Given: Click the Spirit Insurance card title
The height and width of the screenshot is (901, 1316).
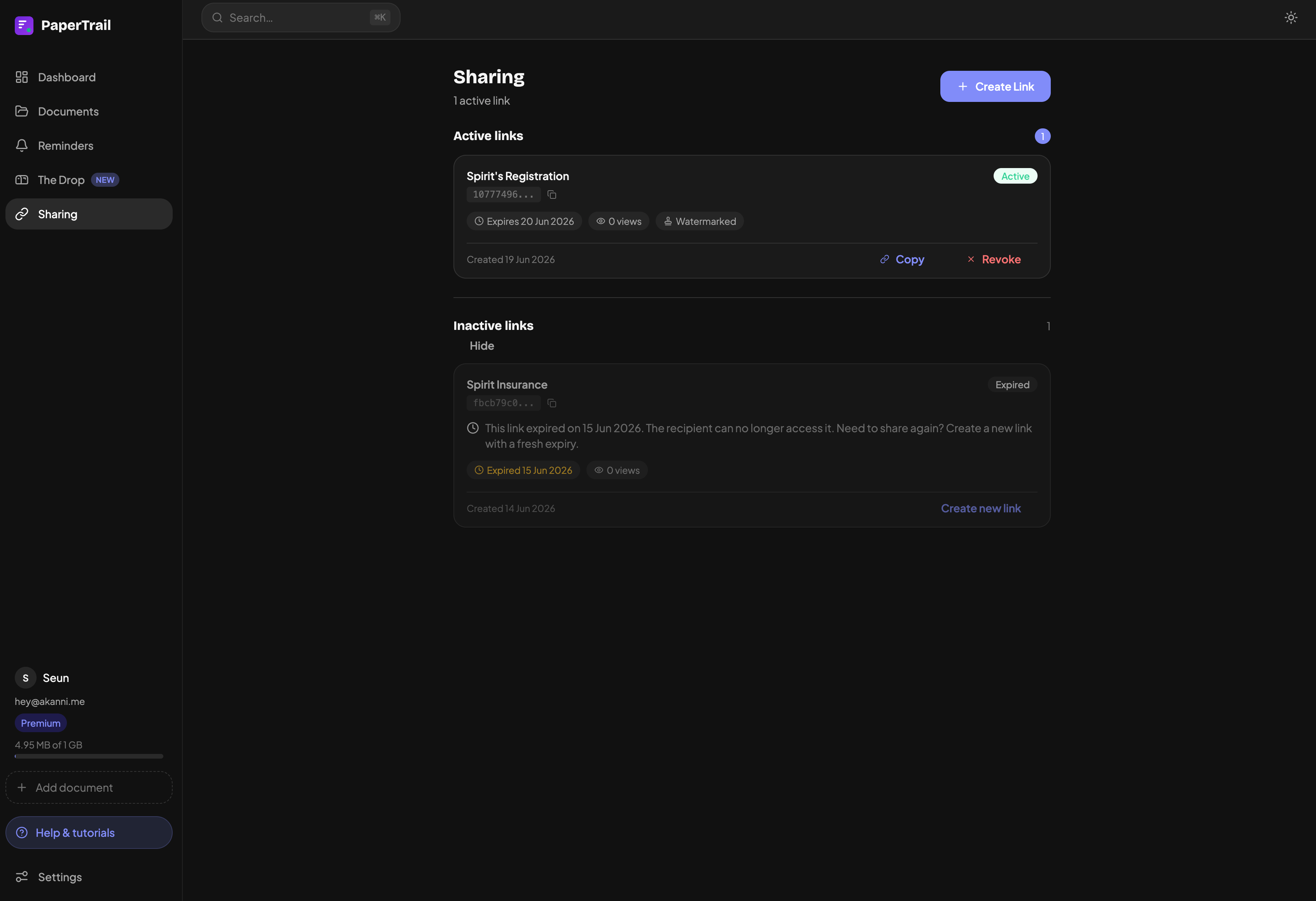Looking at the screenshot, I should pyautogui.click(x=507, y=385).
